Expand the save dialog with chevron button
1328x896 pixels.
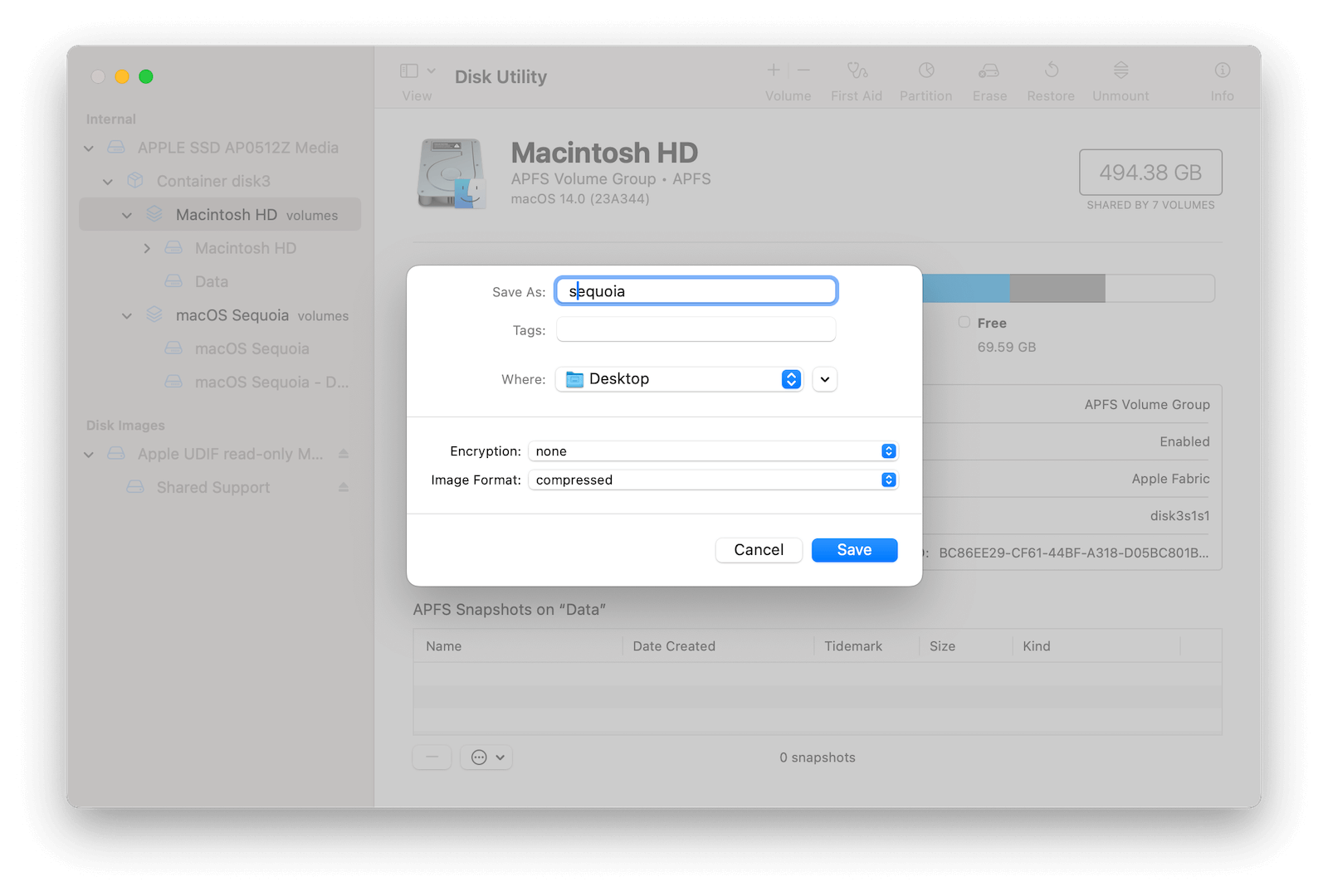[x=824, y=379]
